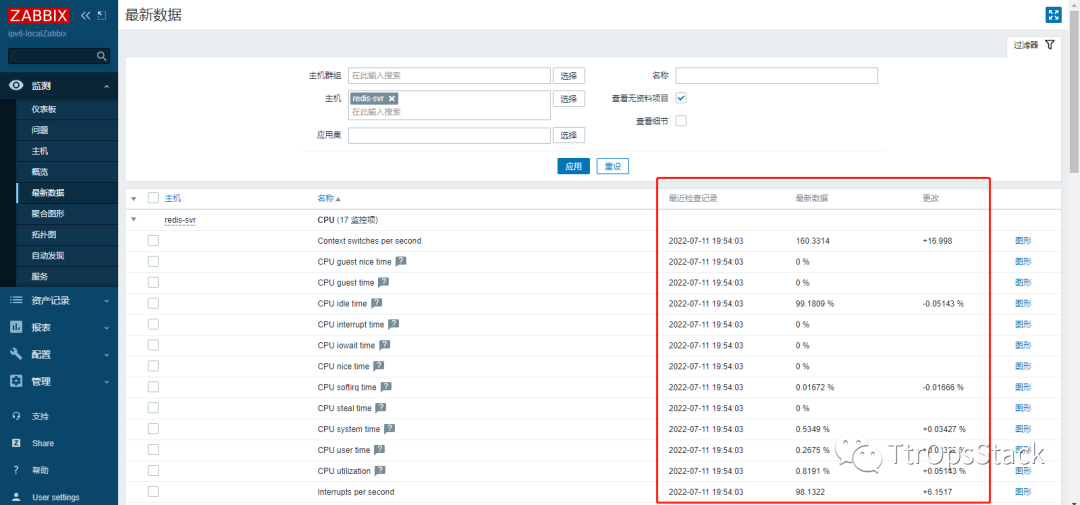Screen dimensions: 1080x505
Task: Click the Zabbix logo
Action: point(39,15)
